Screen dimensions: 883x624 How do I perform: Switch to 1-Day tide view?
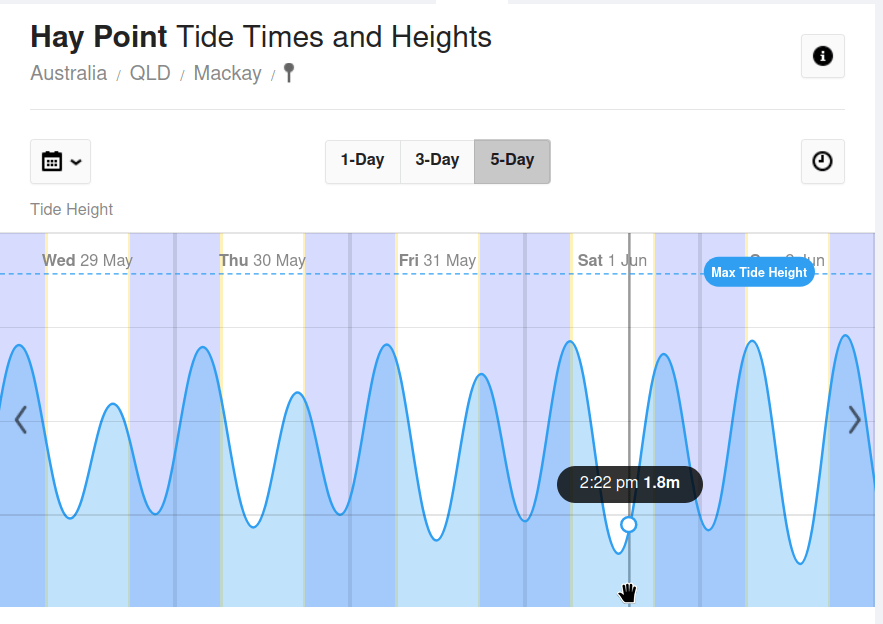pyautogui.click(x=362, y=161)
